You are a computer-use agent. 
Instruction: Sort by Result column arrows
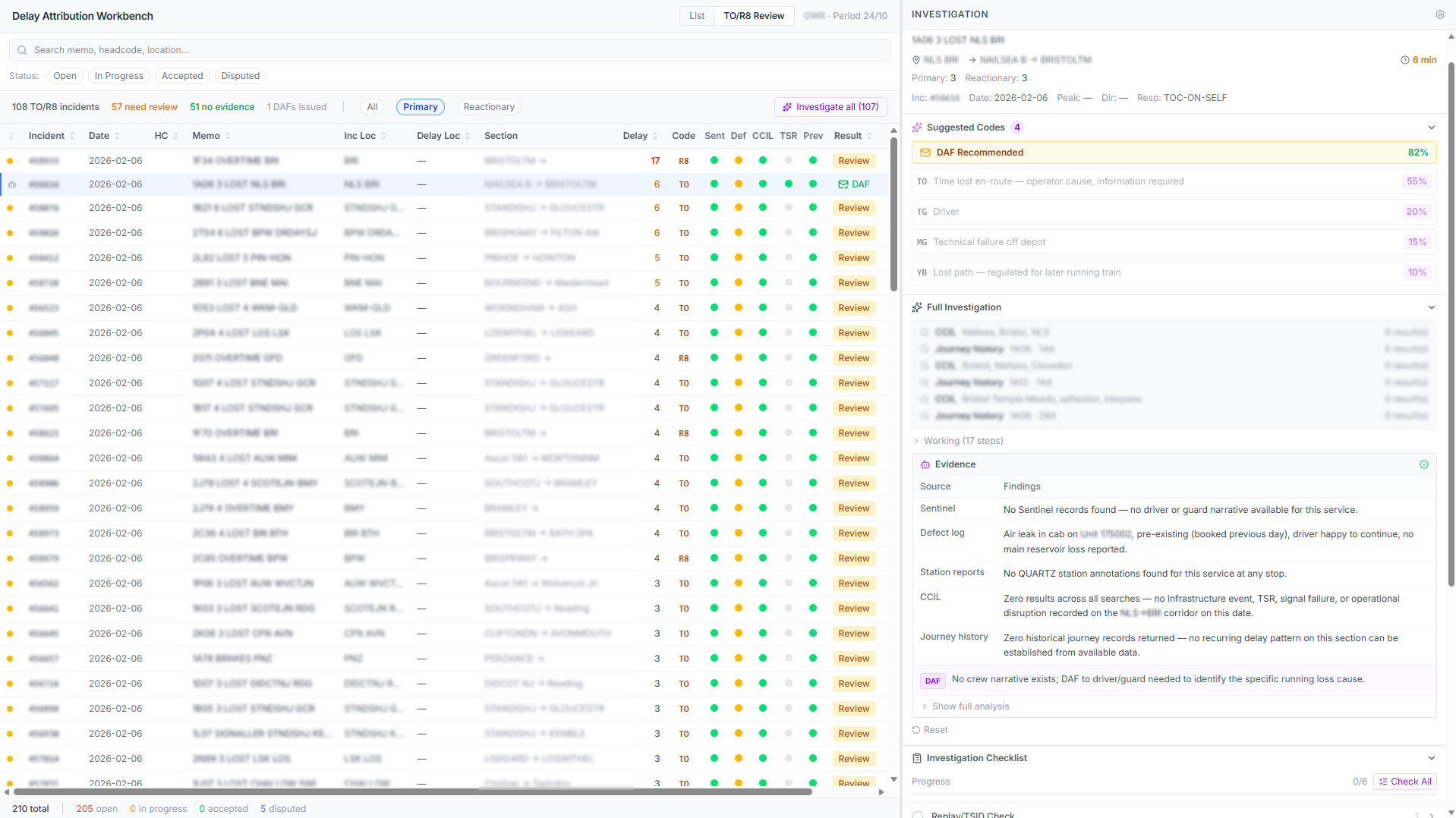[x=869, y=136]
